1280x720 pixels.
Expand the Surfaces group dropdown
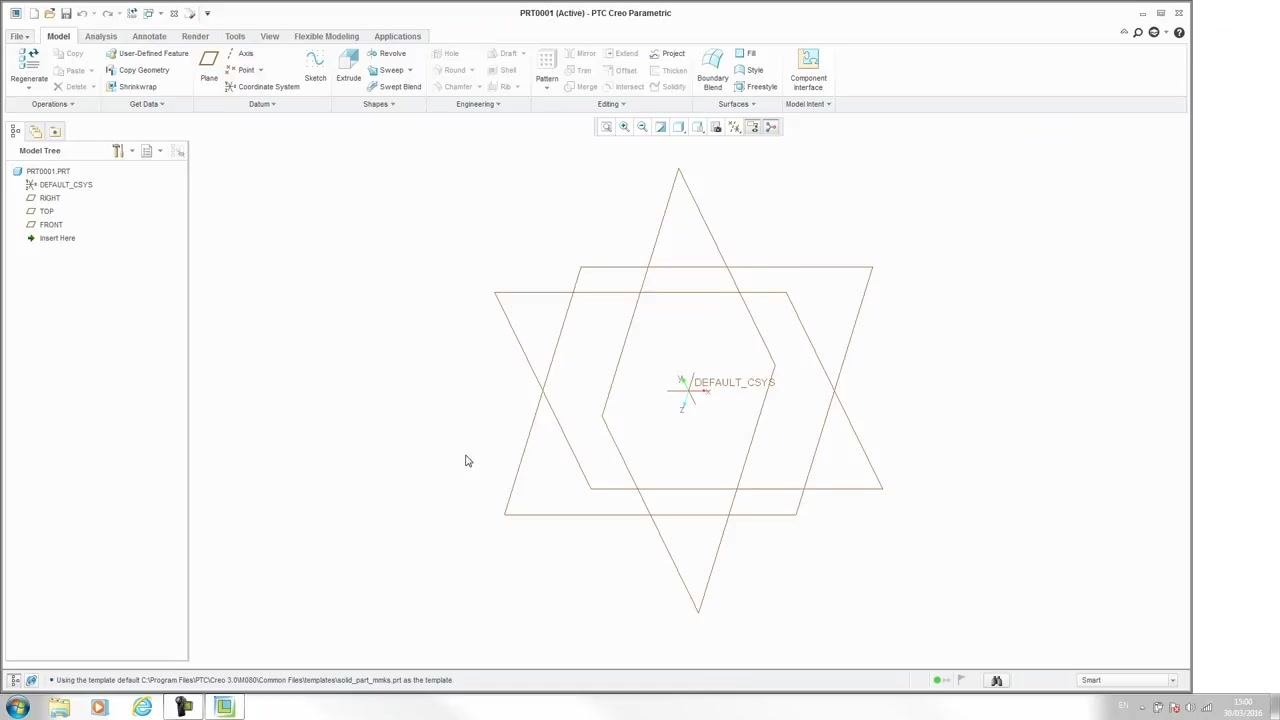point(737,104)
